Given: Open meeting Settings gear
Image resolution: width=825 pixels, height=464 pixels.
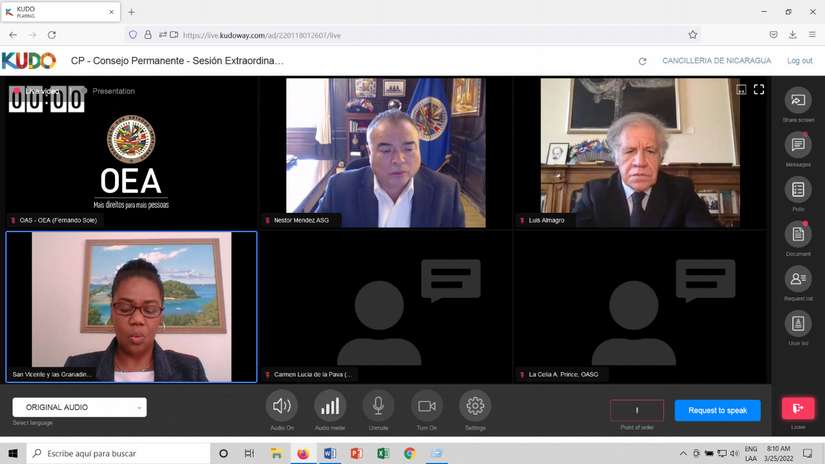Looking at the screenshot, I should (475, 406).
